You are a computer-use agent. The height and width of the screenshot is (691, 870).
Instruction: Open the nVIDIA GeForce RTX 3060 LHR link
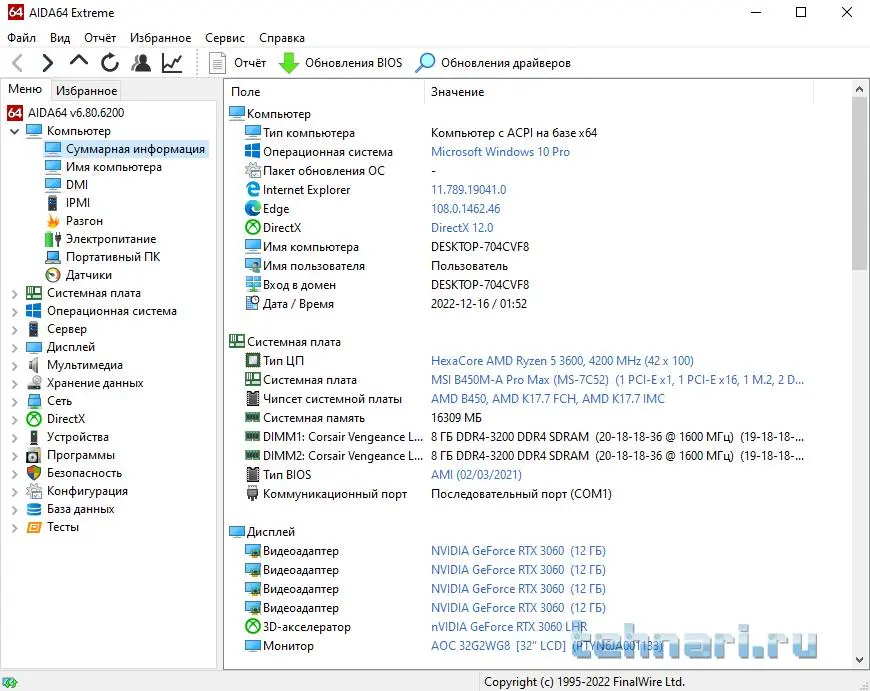[509, 627]
